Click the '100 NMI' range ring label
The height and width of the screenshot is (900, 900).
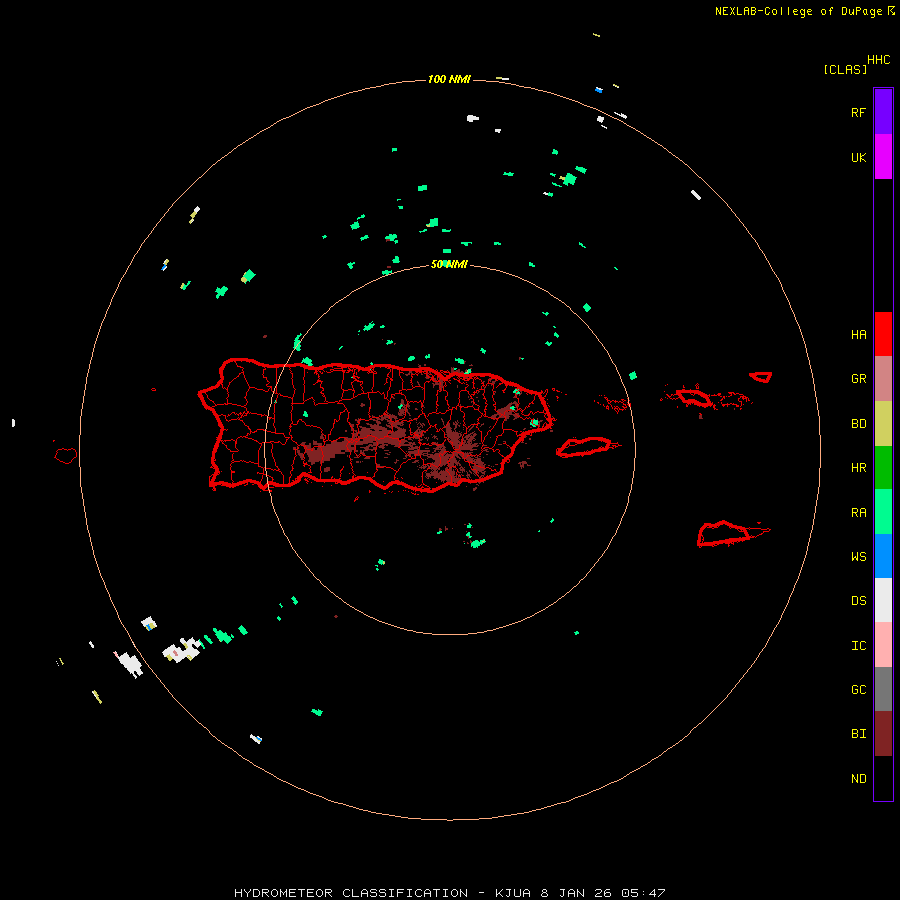[449, 79]
